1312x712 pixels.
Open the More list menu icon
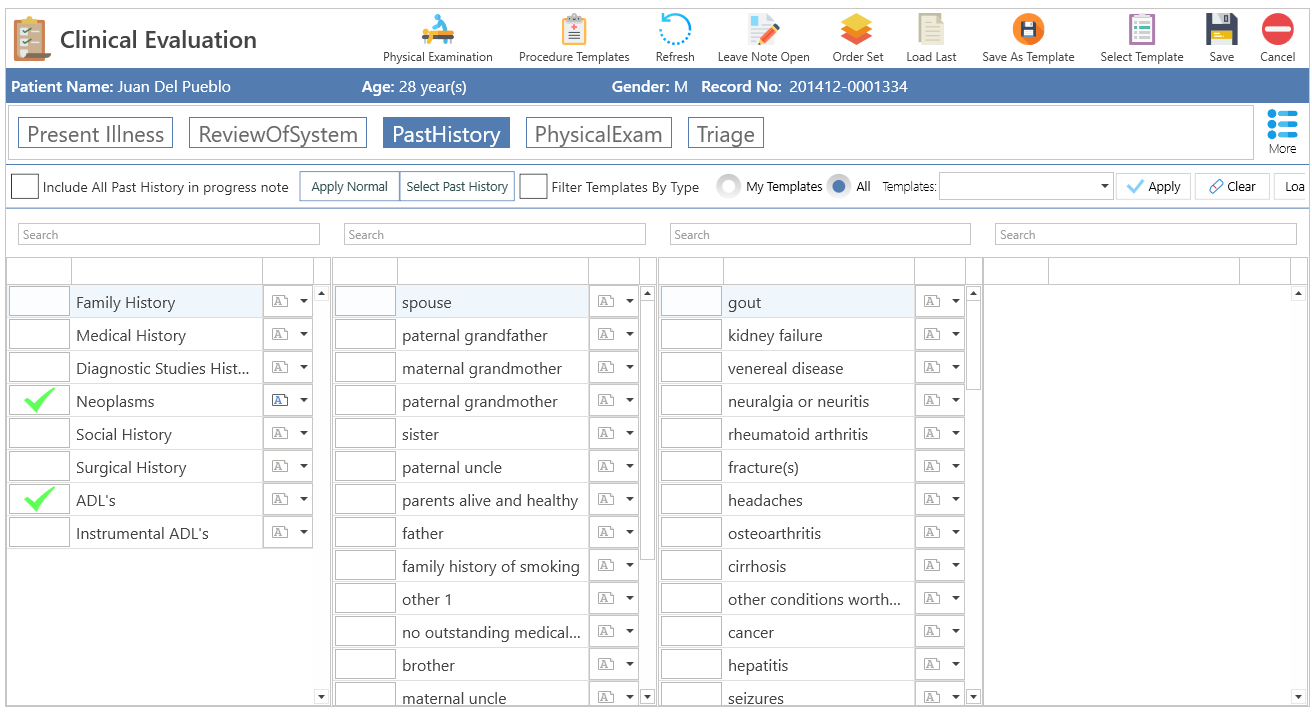point(1282,124)
